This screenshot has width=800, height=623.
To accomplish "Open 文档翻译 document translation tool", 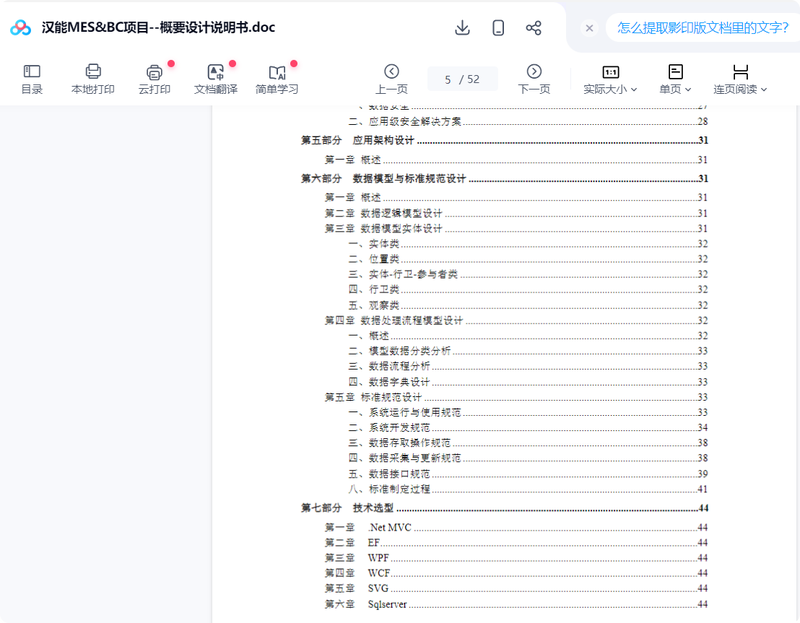I will pos(216,80).
